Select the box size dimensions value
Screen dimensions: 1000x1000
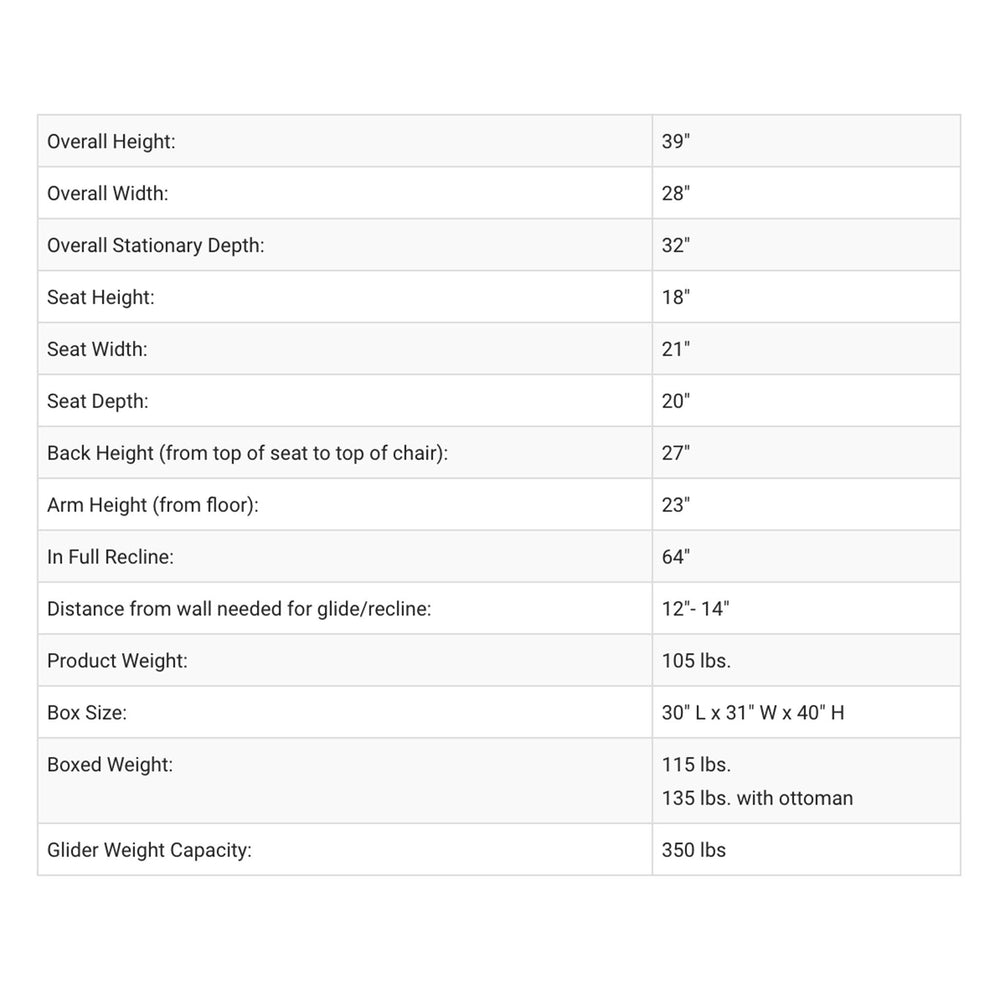point(753,714)
